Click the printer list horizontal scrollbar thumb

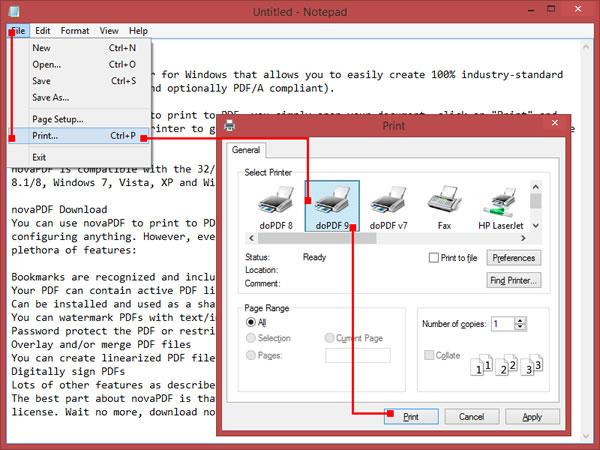pos(317,238)
